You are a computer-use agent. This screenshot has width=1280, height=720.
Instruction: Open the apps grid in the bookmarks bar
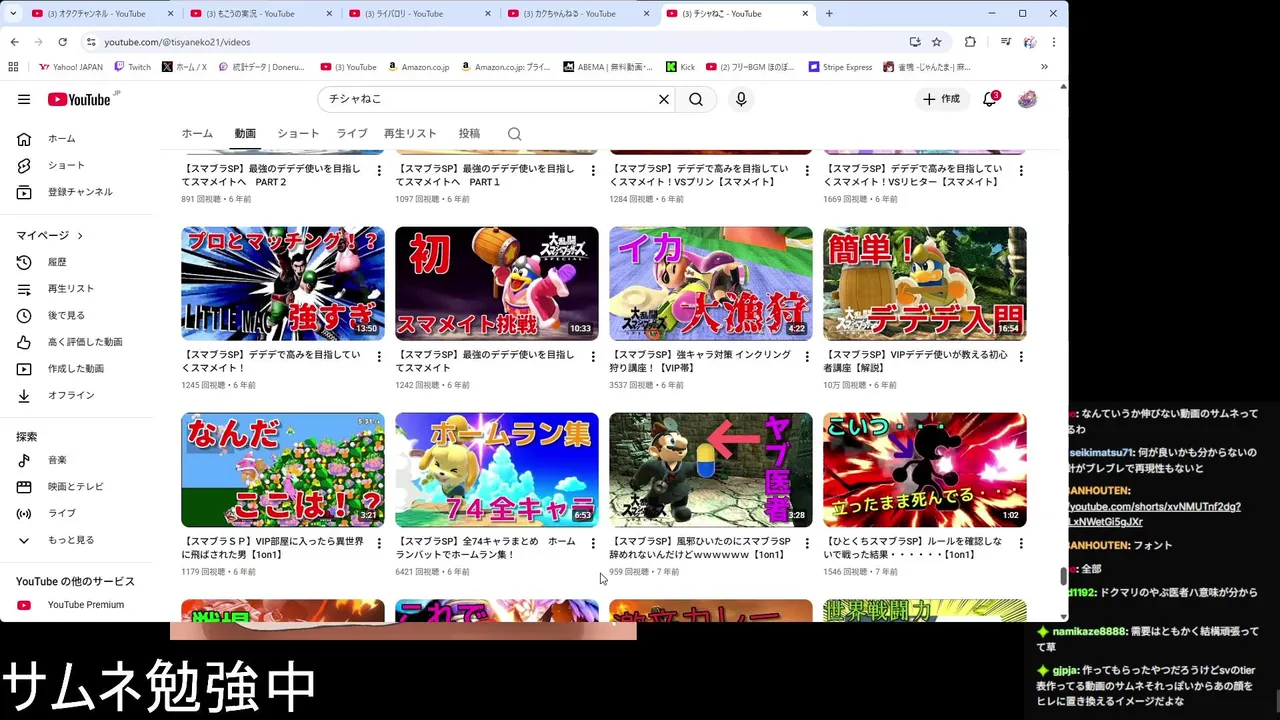13,67
